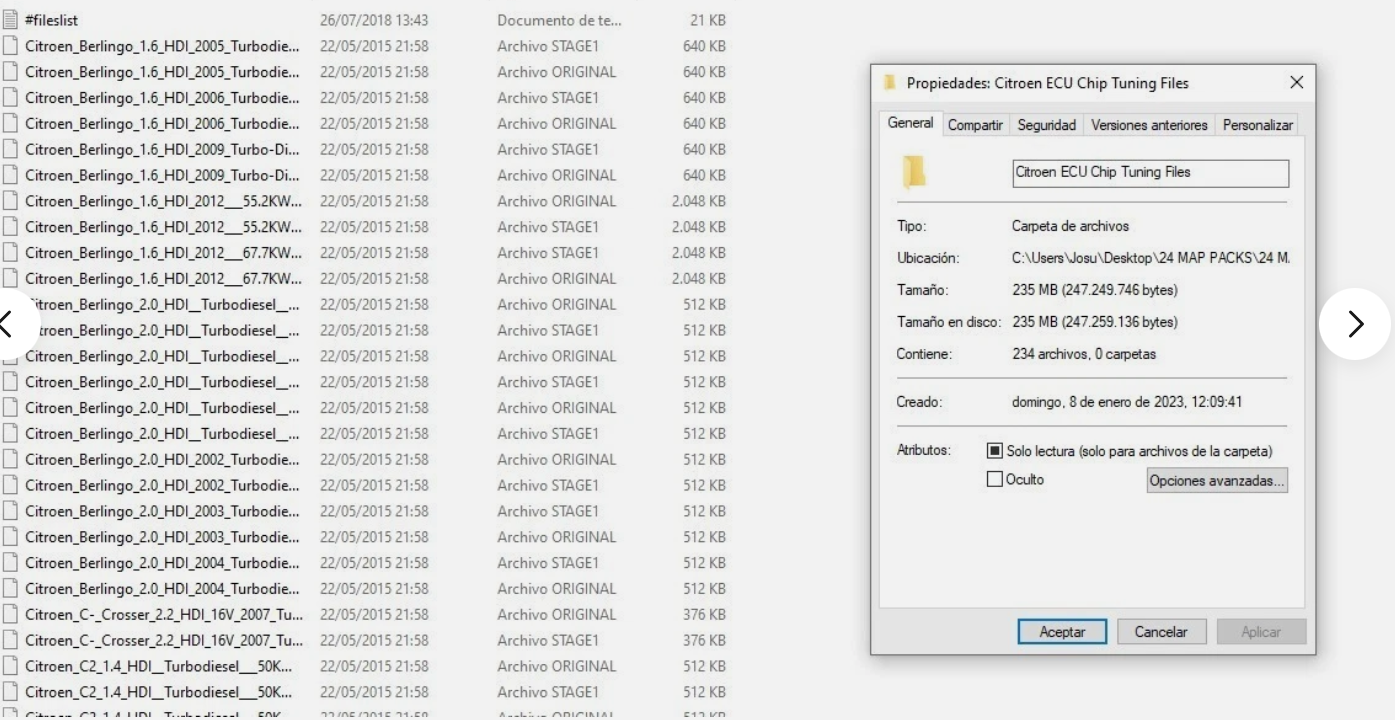
Task: Check the Oculto attribute checkbox
Action: click(995, 478)
